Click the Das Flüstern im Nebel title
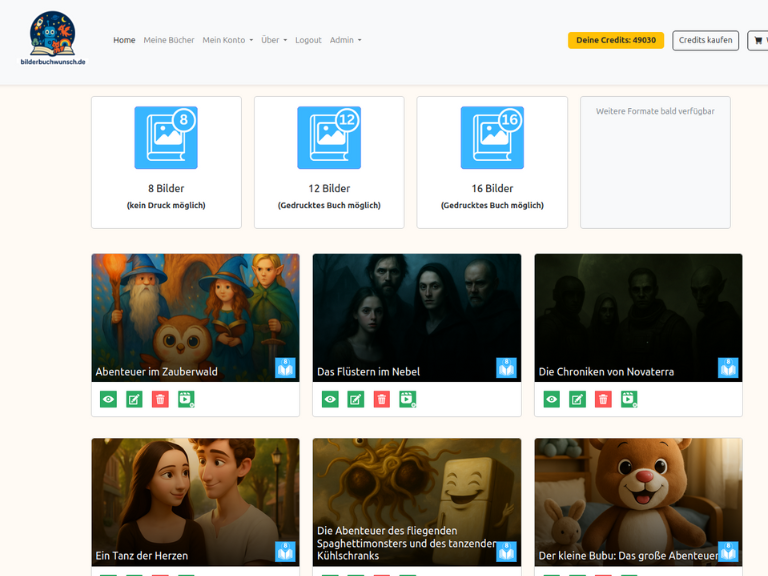 pos(368,372)
